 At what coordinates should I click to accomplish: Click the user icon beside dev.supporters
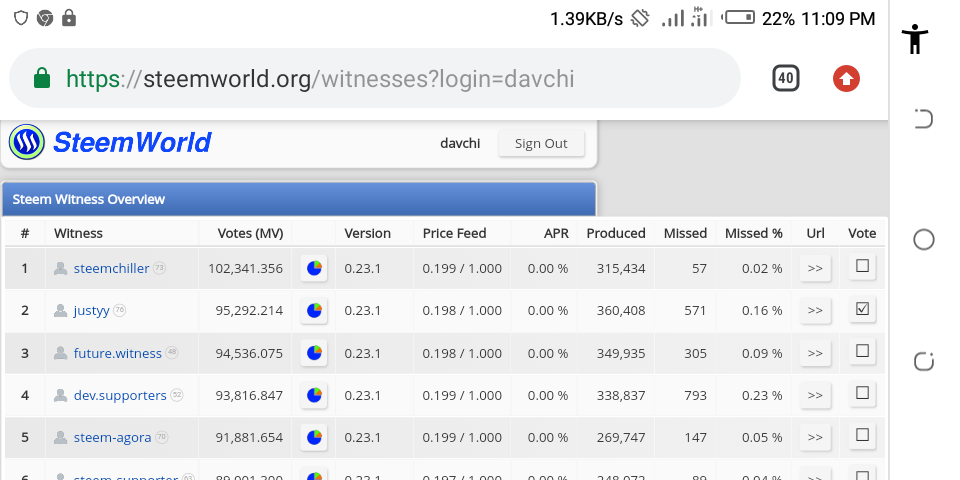pos(61,395)
